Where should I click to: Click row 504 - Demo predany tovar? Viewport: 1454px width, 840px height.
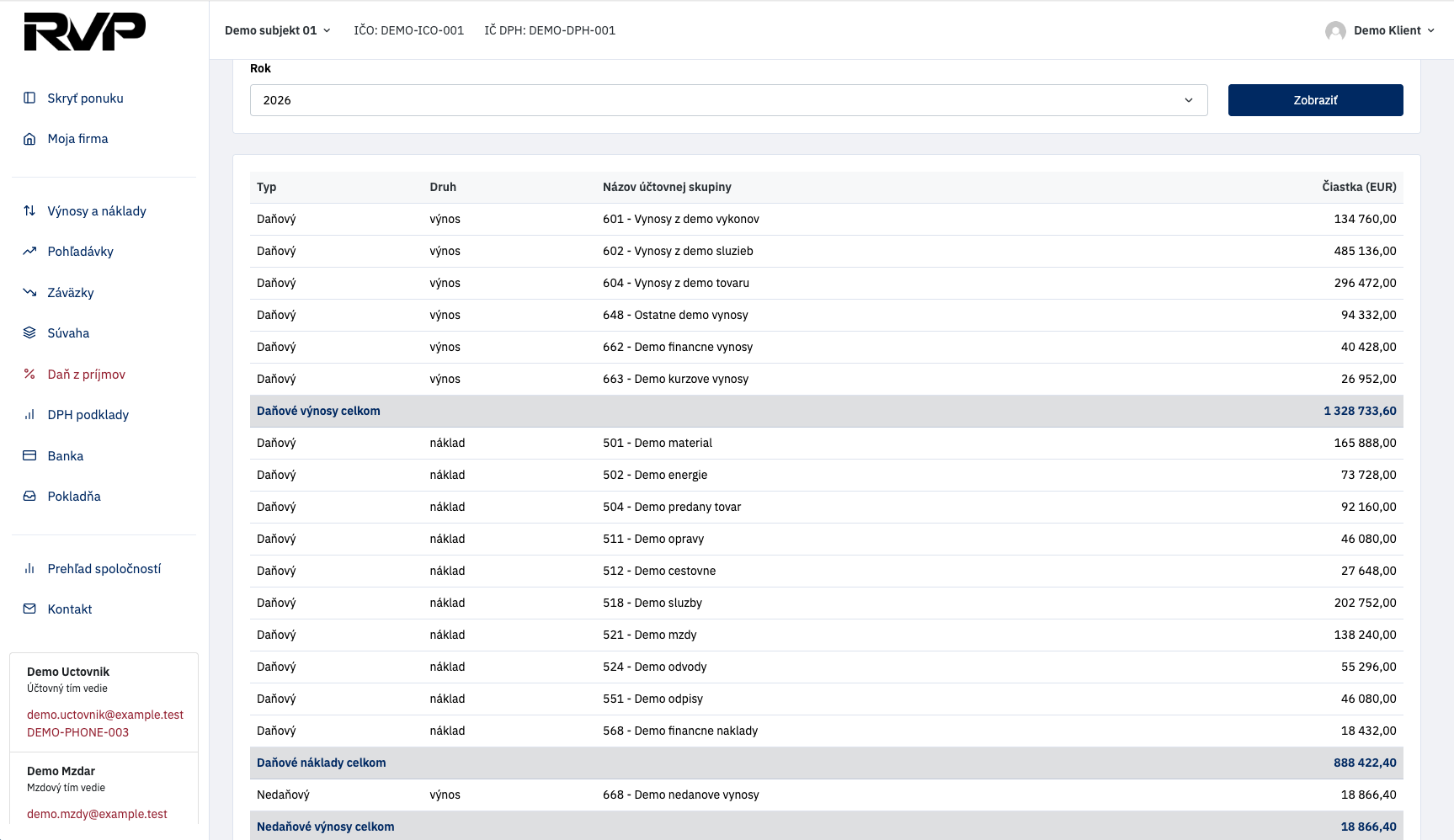(827, 507)
